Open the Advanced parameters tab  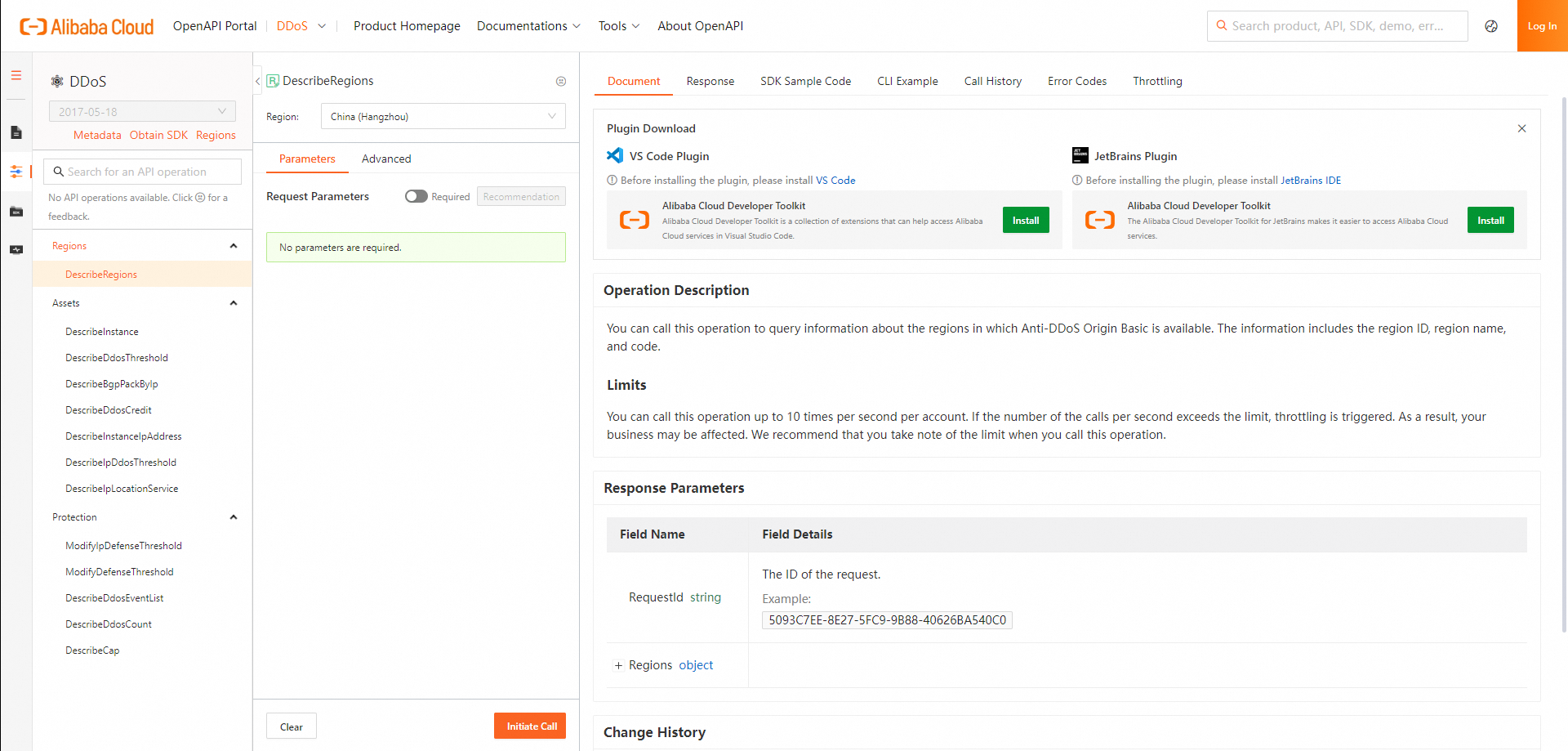386,159
